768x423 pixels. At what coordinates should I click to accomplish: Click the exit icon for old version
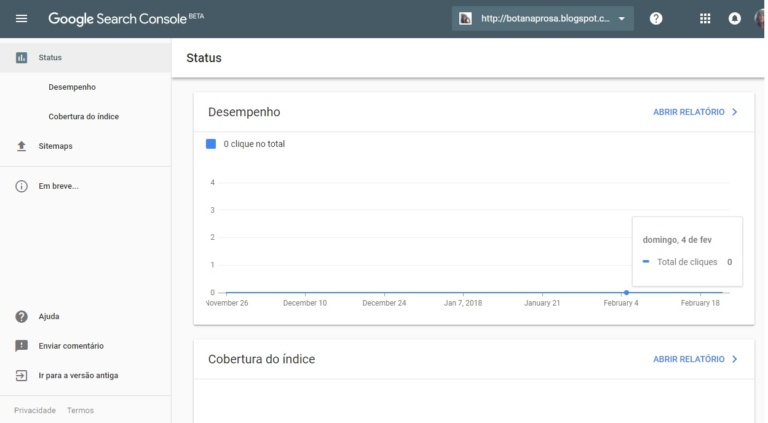(21, 376)
